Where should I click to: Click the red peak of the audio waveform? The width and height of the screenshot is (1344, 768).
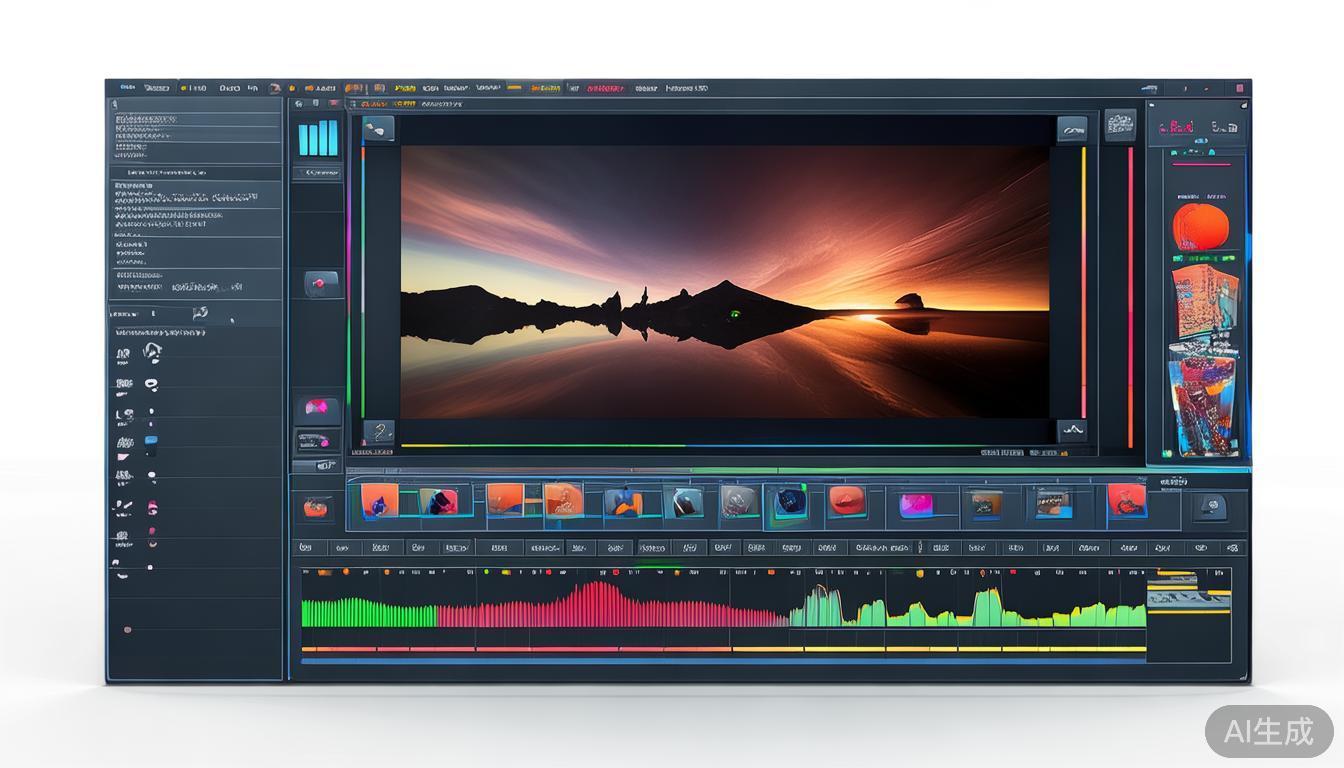click(600, 595)
